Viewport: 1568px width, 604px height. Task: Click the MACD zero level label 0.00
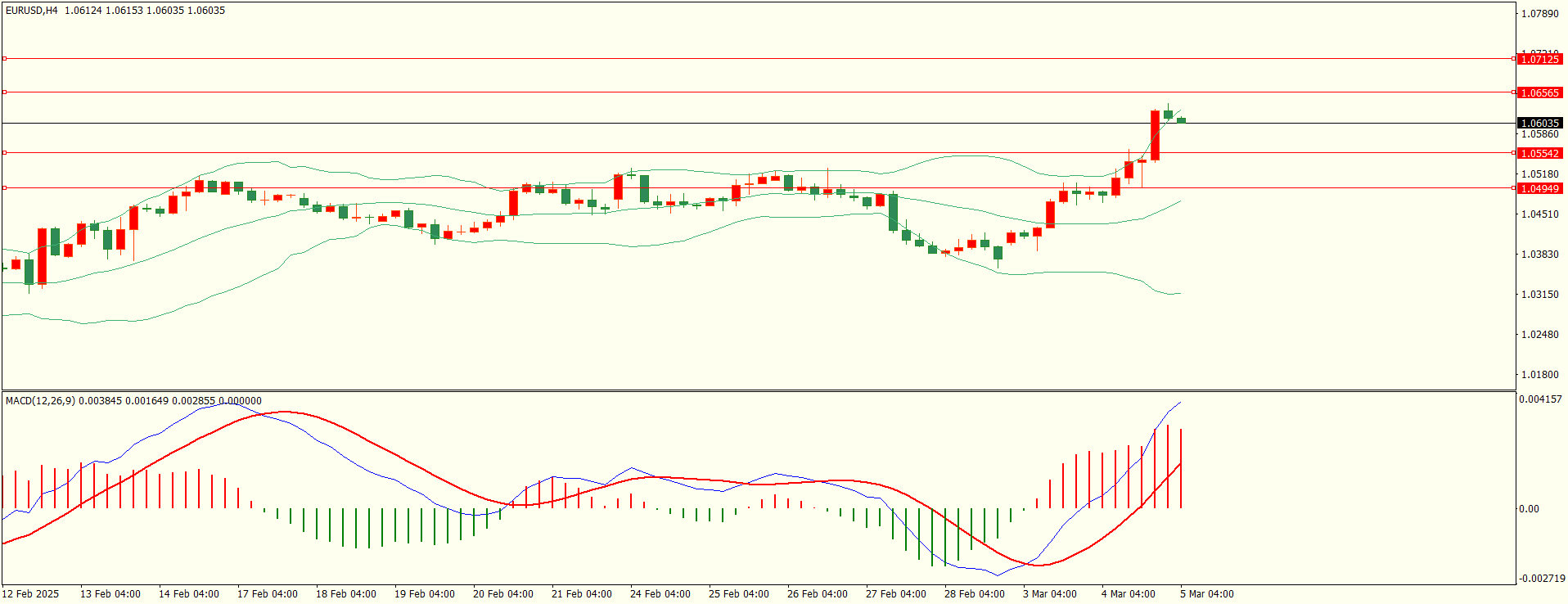(x=1529, y=509)
